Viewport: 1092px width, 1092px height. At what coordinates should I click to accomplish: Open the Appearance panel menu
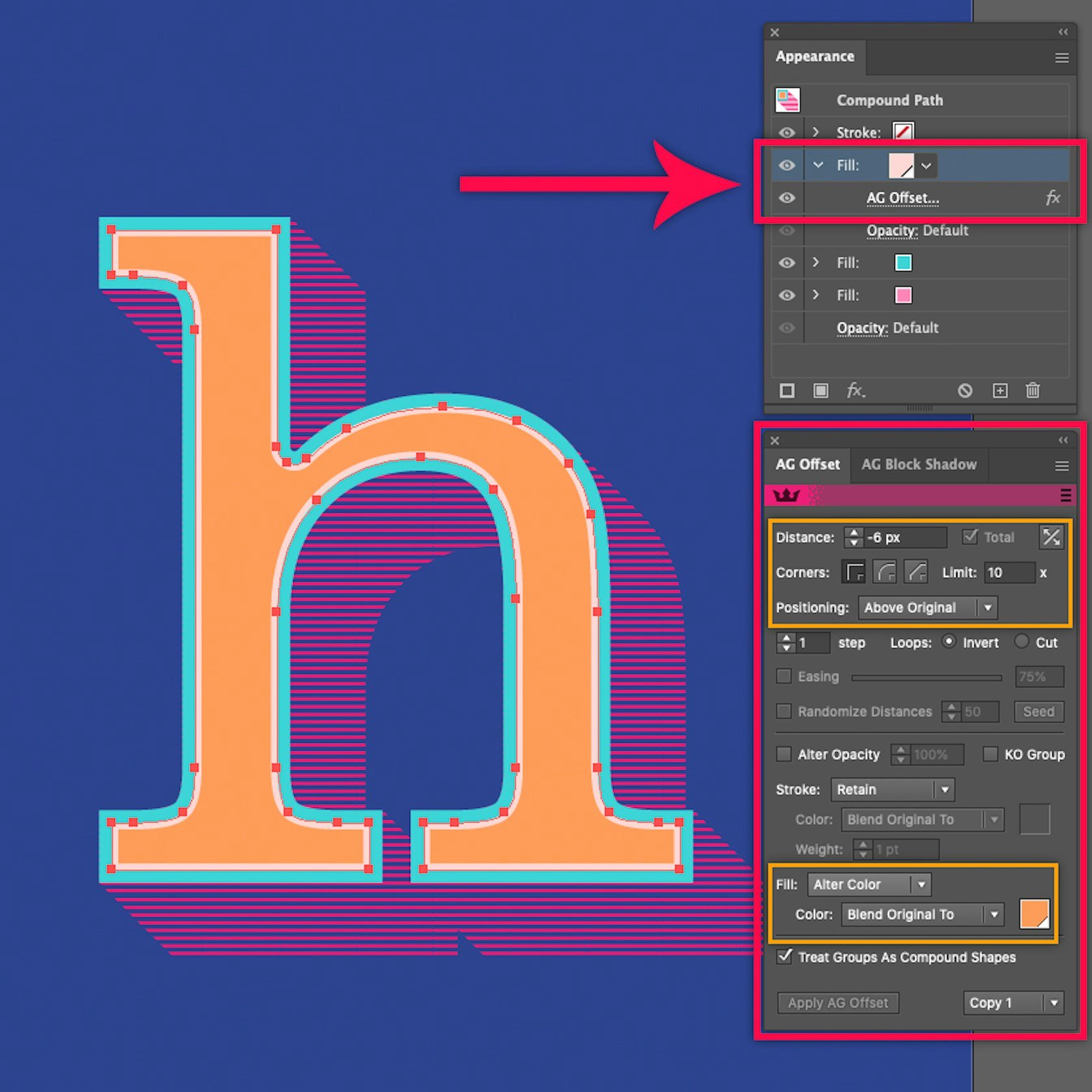[1061, 57]
